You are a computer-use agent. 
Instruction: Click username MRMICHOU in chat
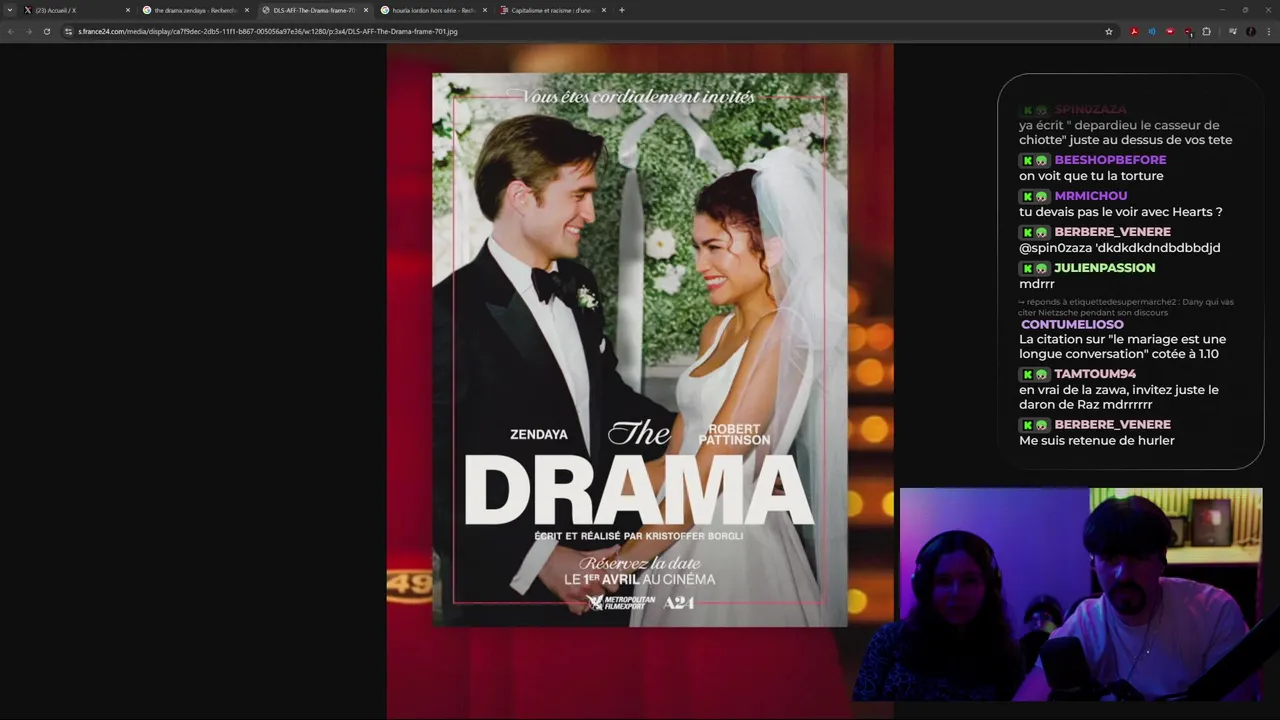pyautogui.click(x=1091, y=196)
